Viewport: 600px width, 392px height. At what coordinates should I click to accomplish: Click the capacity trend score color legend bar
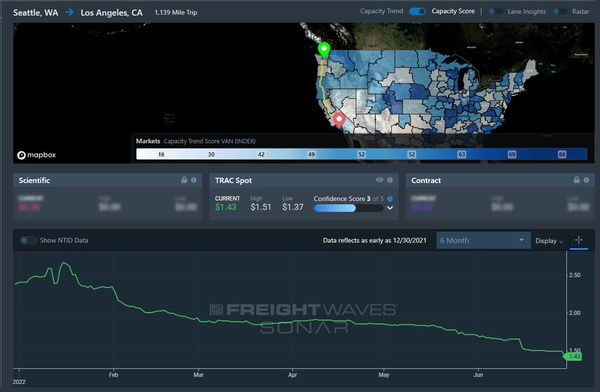click(x=361, y=154)
